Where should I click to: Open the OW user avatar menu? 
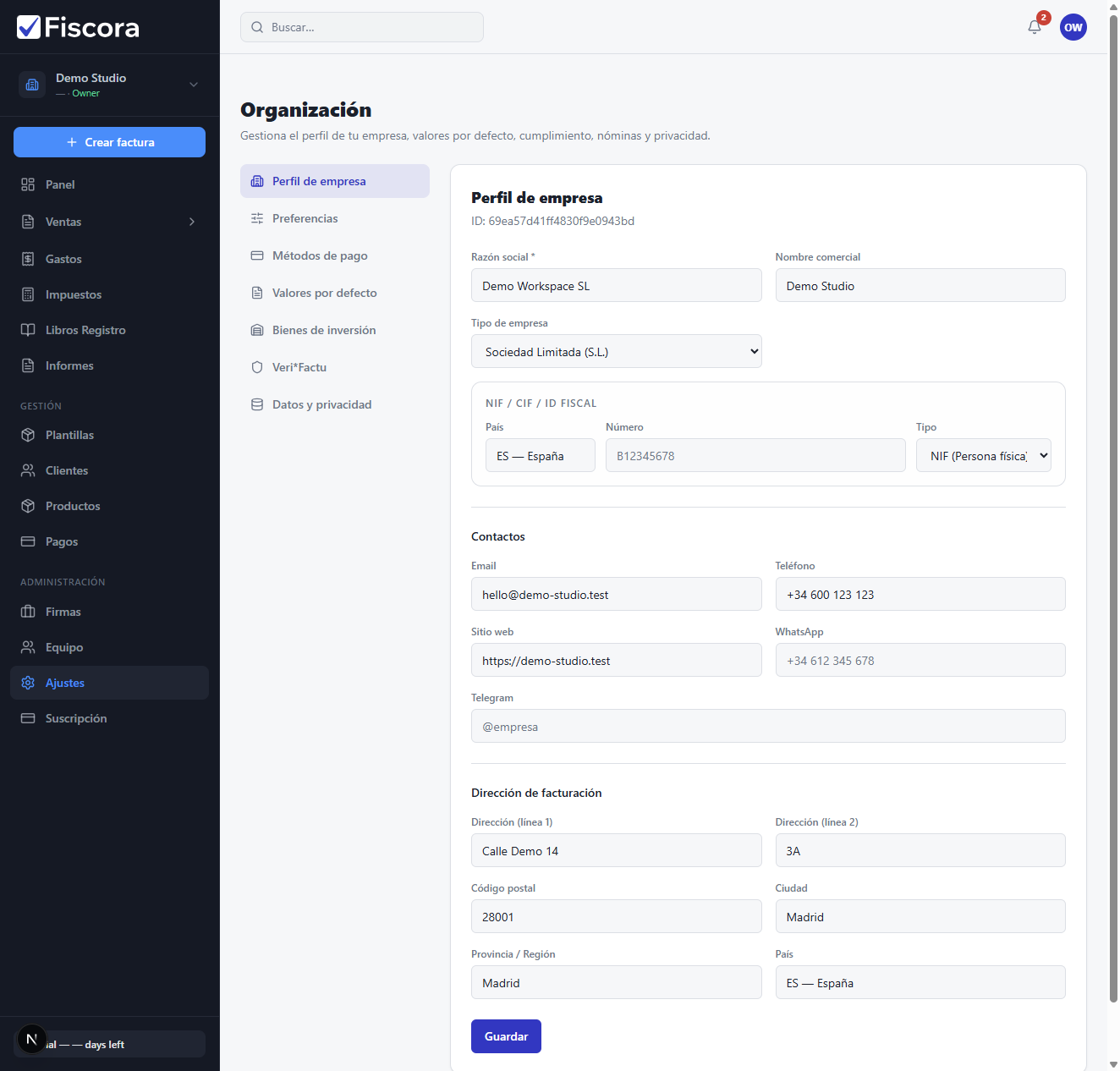point(1073,27)
